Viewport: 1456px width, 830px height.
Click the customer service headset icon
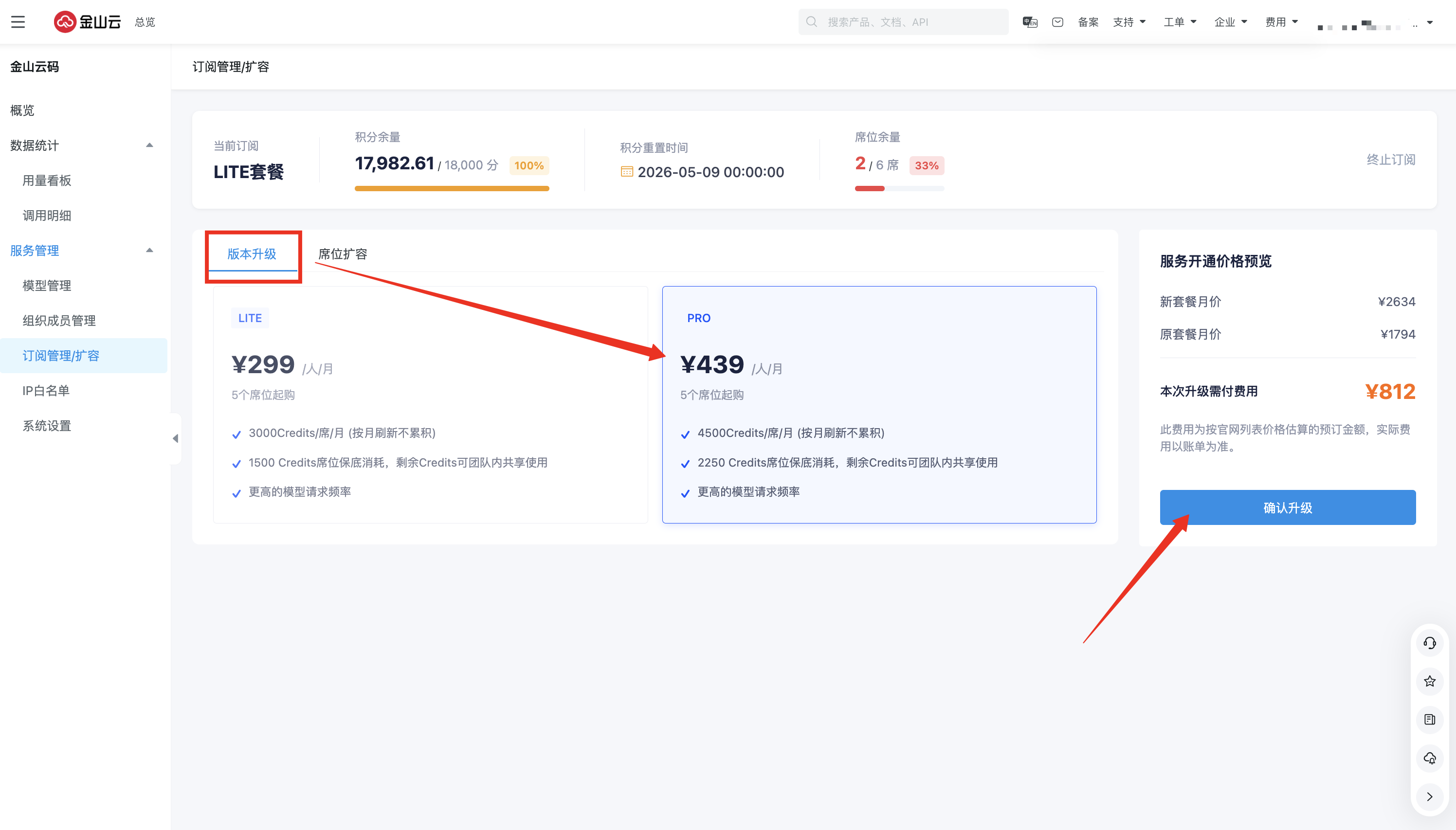coord(1429,643)
